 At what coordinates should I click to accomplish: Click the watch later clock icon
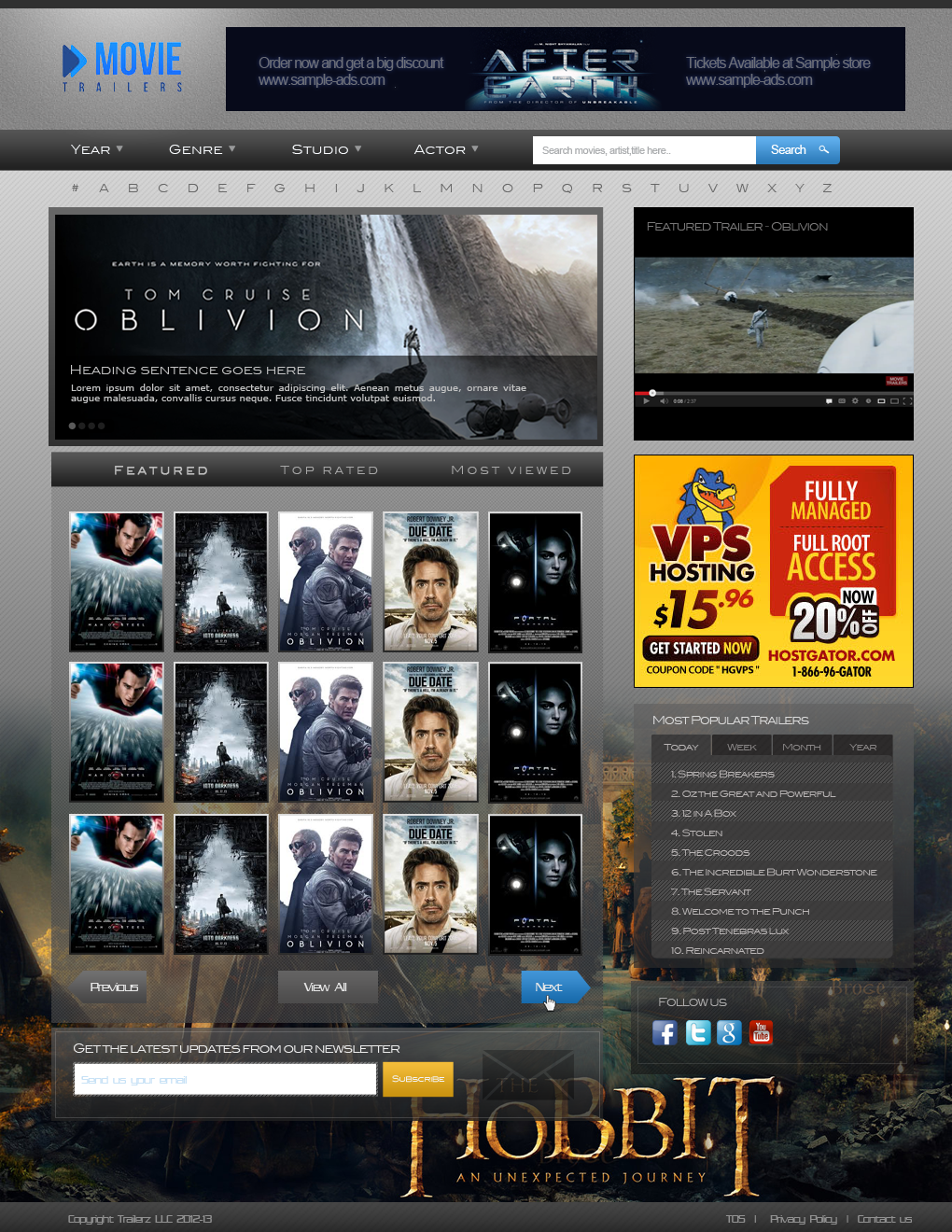(868, 400)
